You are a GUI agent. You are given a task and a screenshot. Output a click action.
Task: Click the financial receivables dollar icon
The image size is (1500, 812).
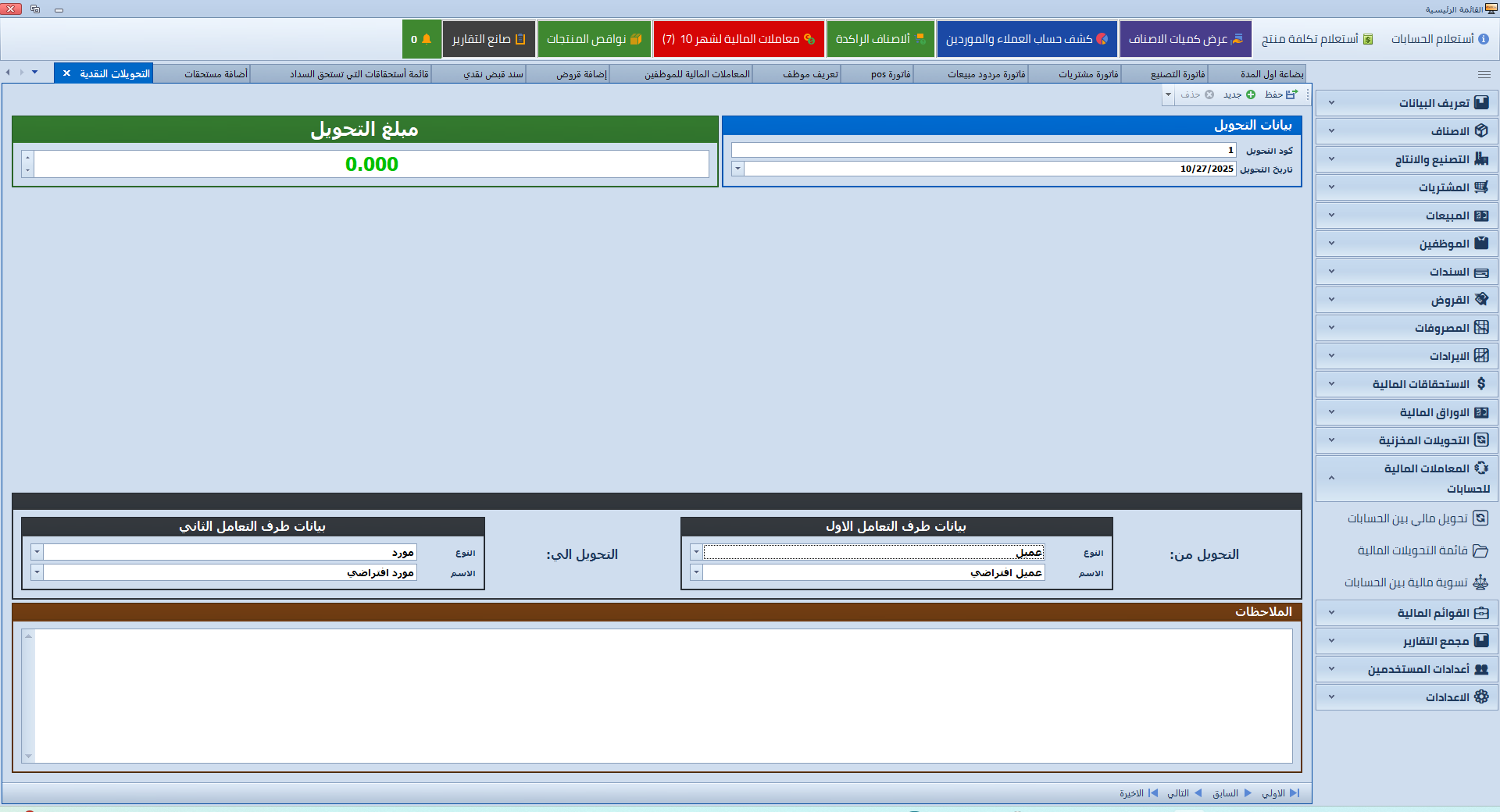pos(1481,383)
